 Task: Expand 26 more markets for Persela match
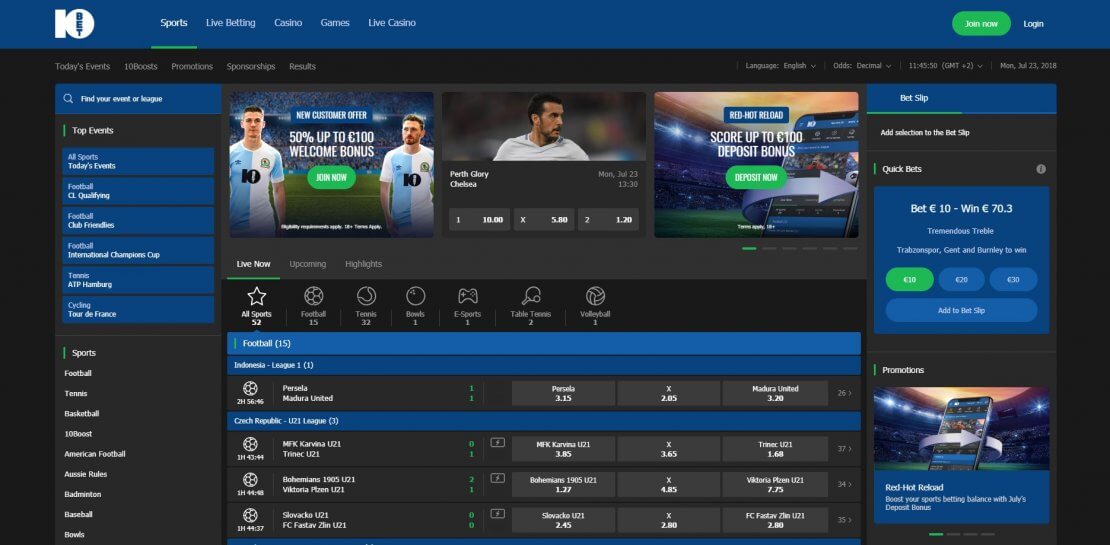(x=844, y=394)
